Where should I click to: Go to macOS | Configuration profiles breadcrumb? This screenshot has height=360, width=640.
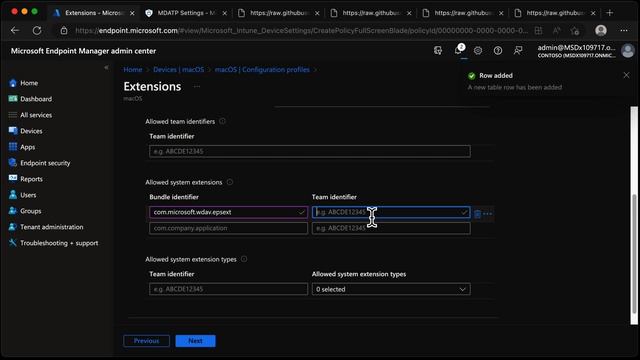coord(262,70)
